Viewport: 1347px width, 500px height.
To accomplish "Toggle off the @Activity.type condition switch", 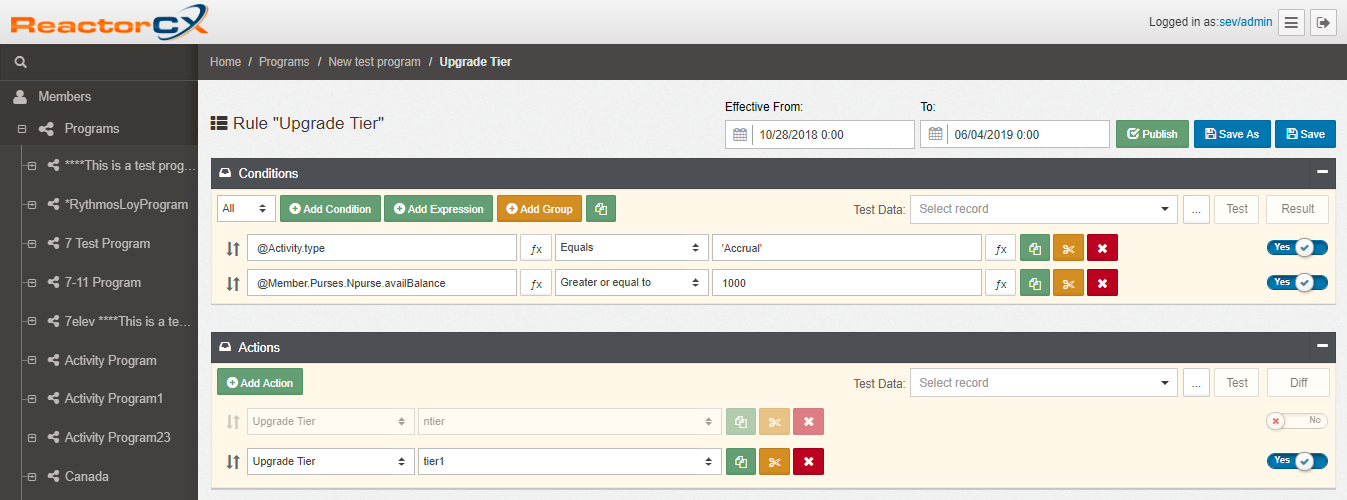I will click(1297, 248).
